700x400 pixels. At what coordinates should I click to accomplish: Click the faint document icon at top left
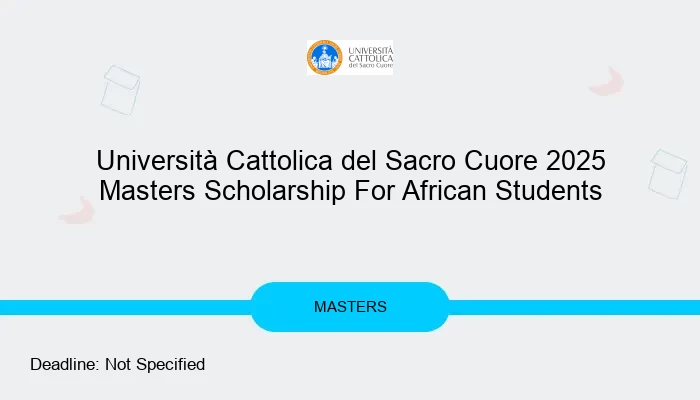tap(120, 89)
